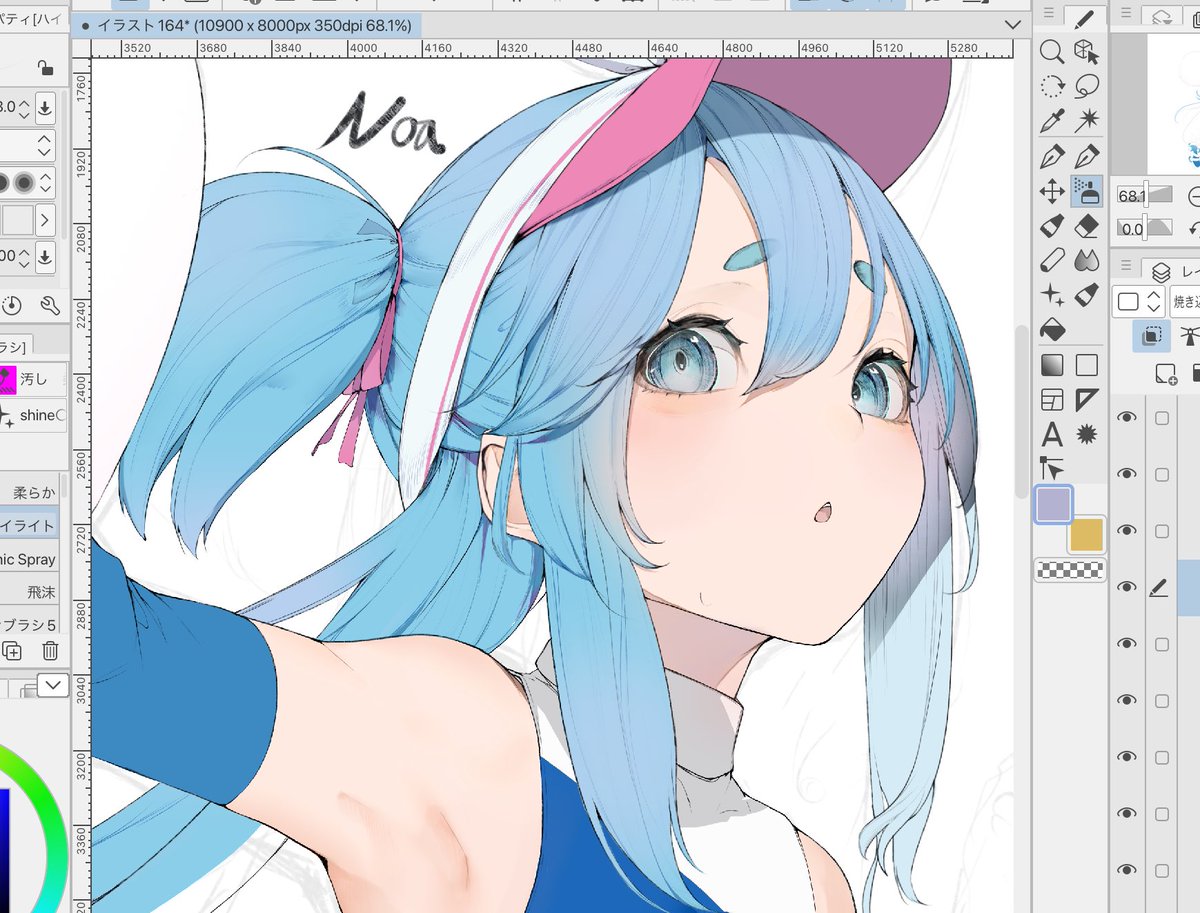
Task: Select the Blend droplets tool
Action: tap(1086, 261)
